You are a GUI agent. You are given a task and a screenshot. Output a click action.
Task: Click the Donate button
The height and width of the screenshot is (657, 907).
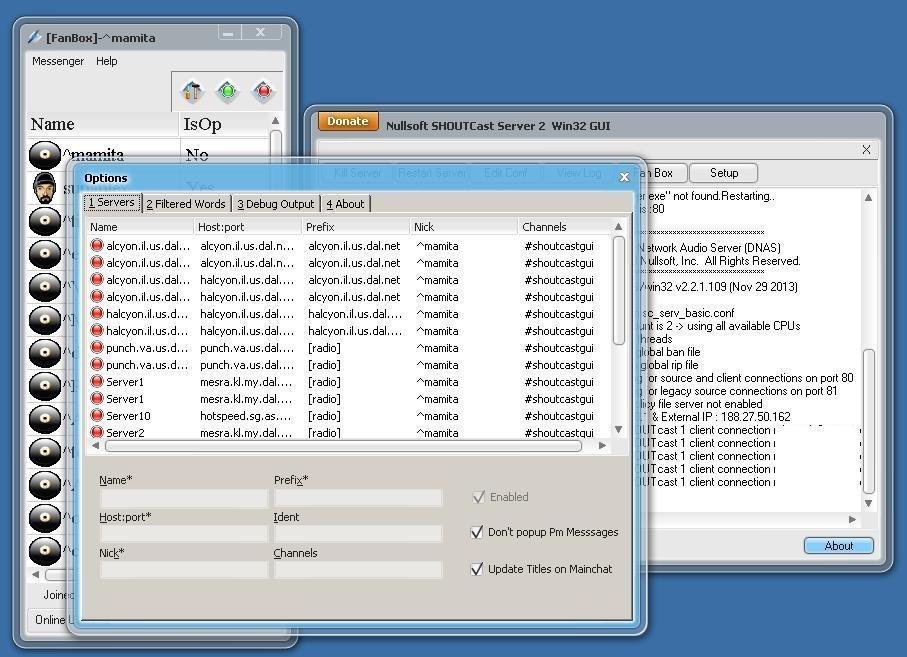tap(347, 120)
